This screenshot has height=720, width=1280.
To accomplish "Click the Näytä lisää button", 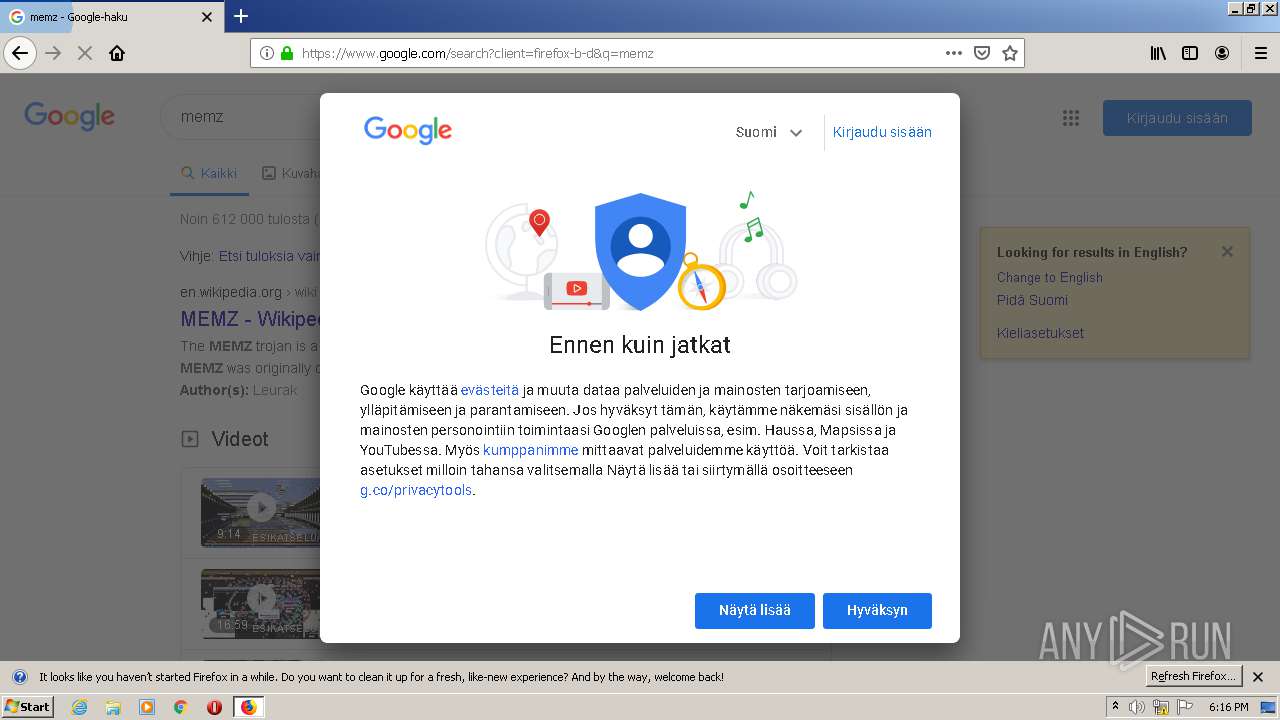I will coord(755,611).
